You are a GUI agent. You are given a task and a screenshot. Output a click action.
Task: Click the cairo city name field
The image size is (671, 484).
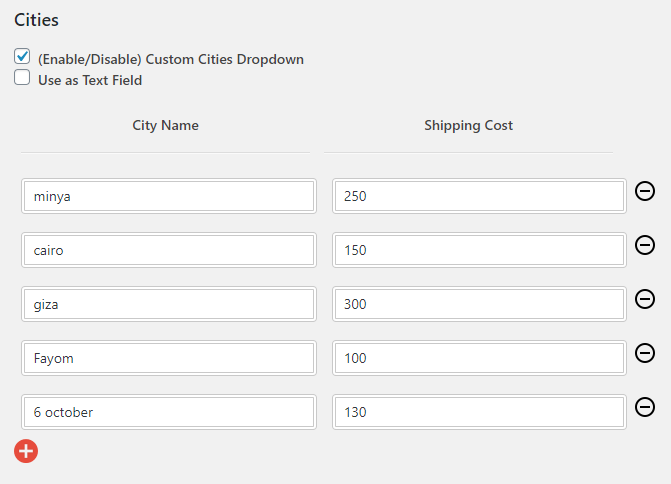pyautogui.click(x=169, y=250)
